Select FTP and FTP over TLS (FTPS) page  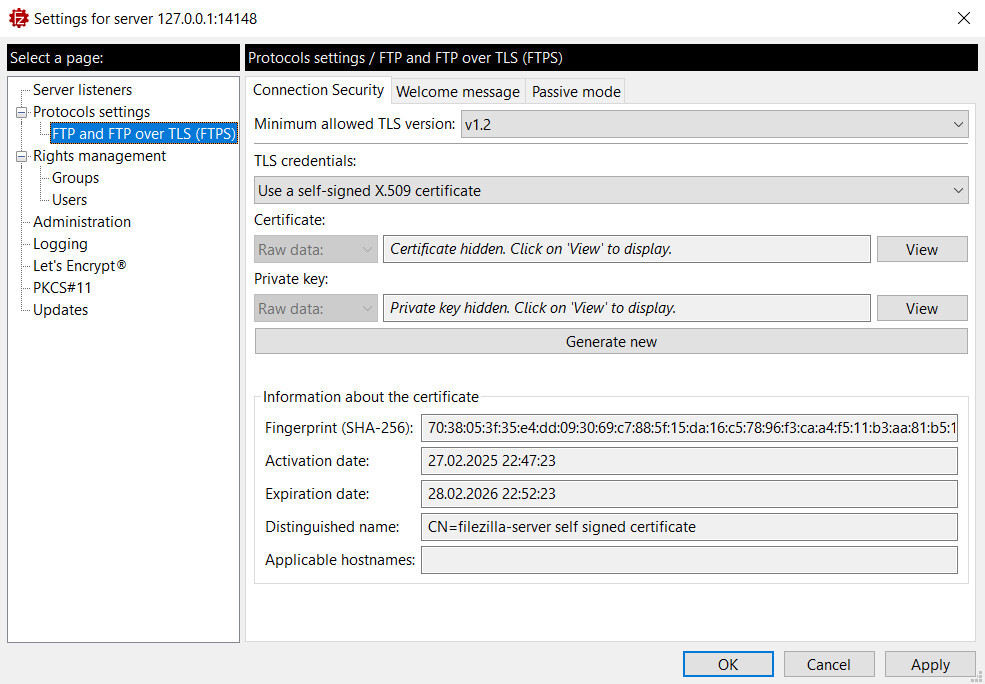[x=144, y=134]
